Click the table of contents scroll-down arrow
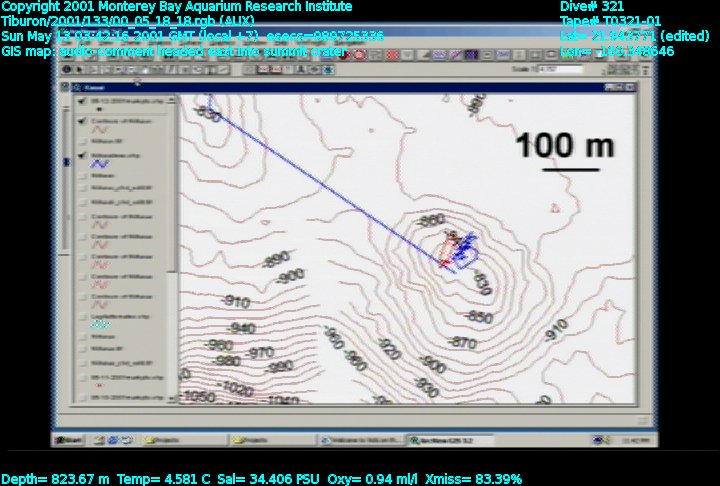Screen dimensions: 720x486 coord(172,398)
